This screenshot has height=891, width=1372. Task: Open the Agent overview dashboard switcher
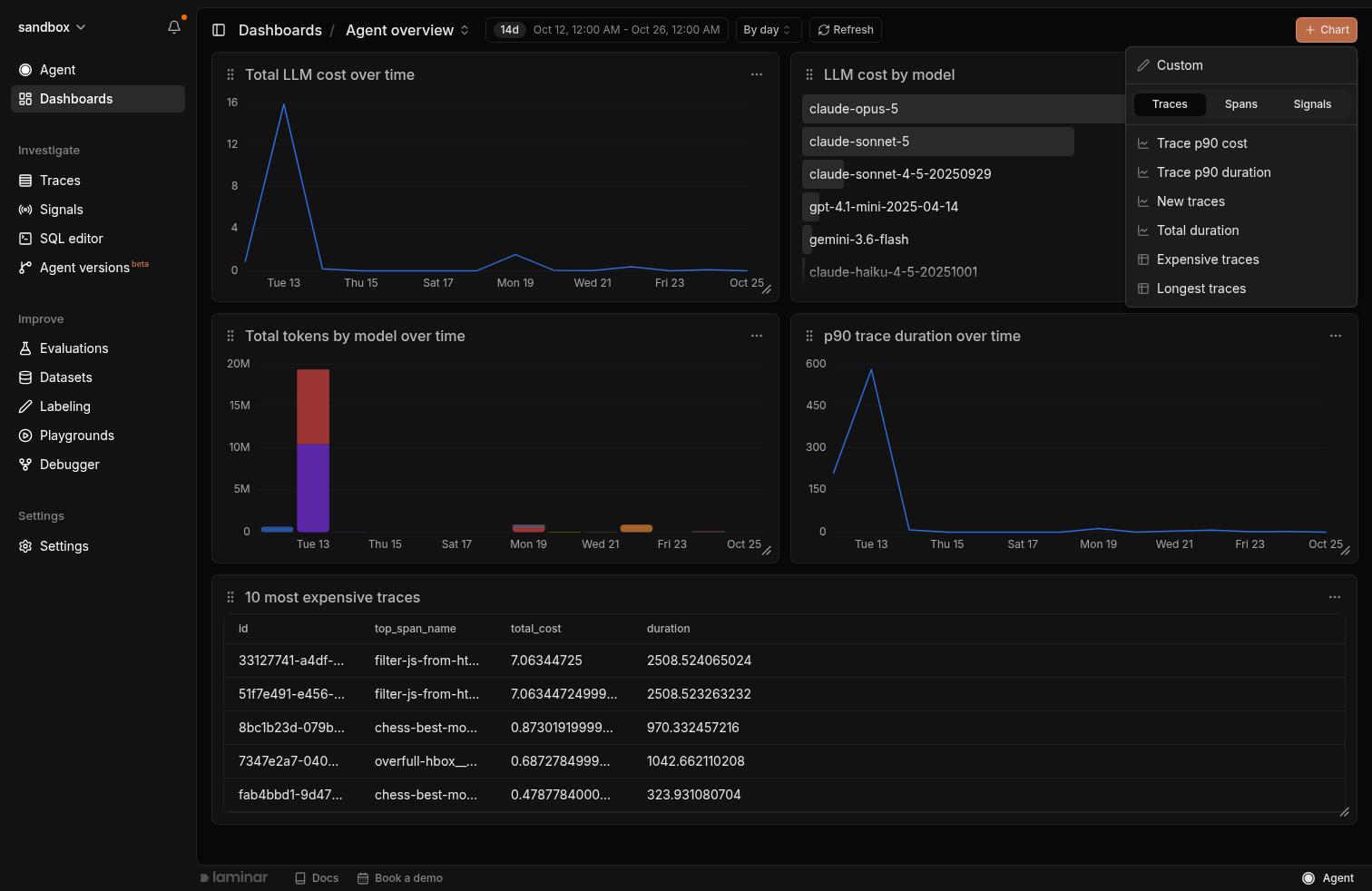tap(407, 30)
